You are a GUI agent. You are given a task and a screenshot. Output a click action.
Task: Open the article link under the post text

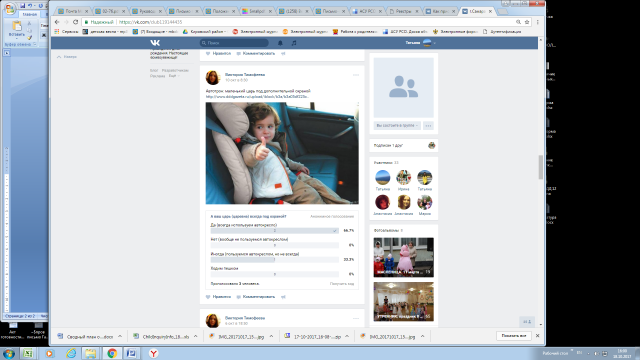pos(257,97)
